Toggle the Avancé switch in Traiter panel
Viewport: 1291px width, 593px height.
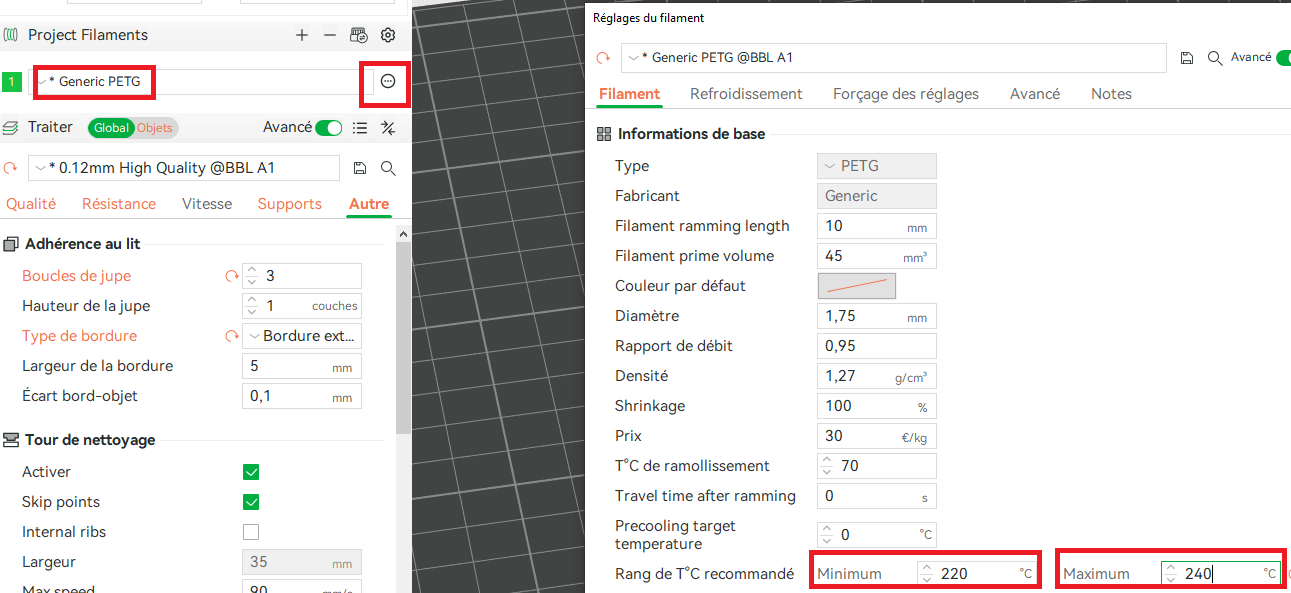[328, 128]
